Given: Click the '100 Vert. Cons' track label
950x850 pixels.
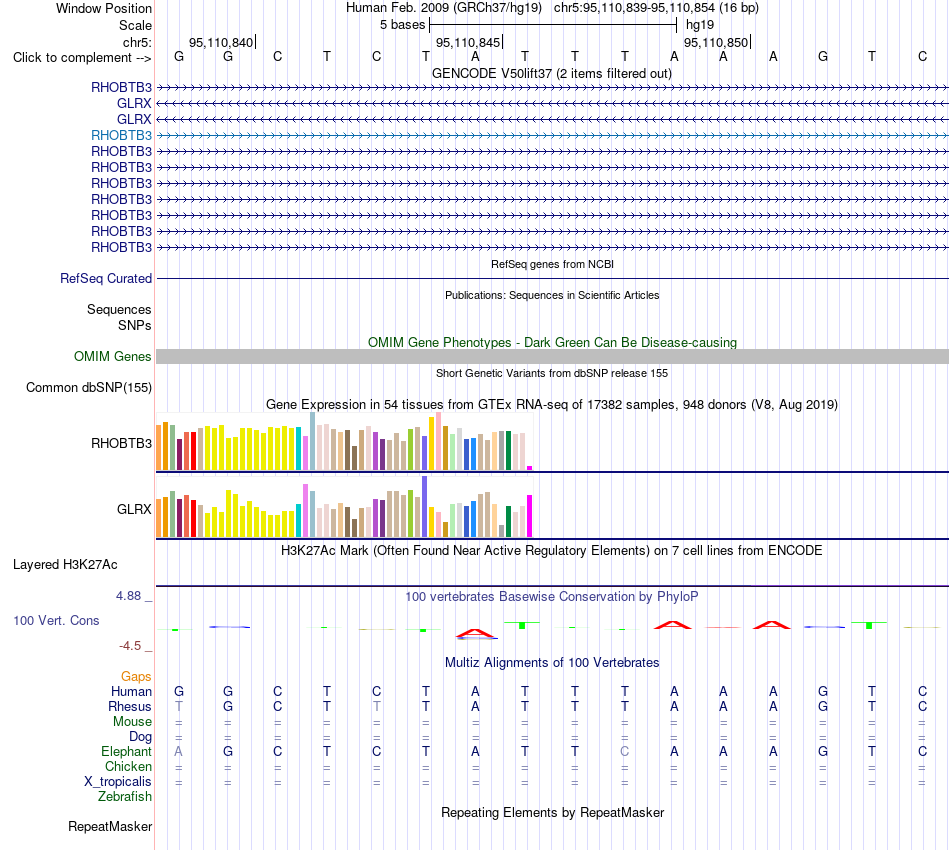Looking at the screenshot, I should pos(56,620).
